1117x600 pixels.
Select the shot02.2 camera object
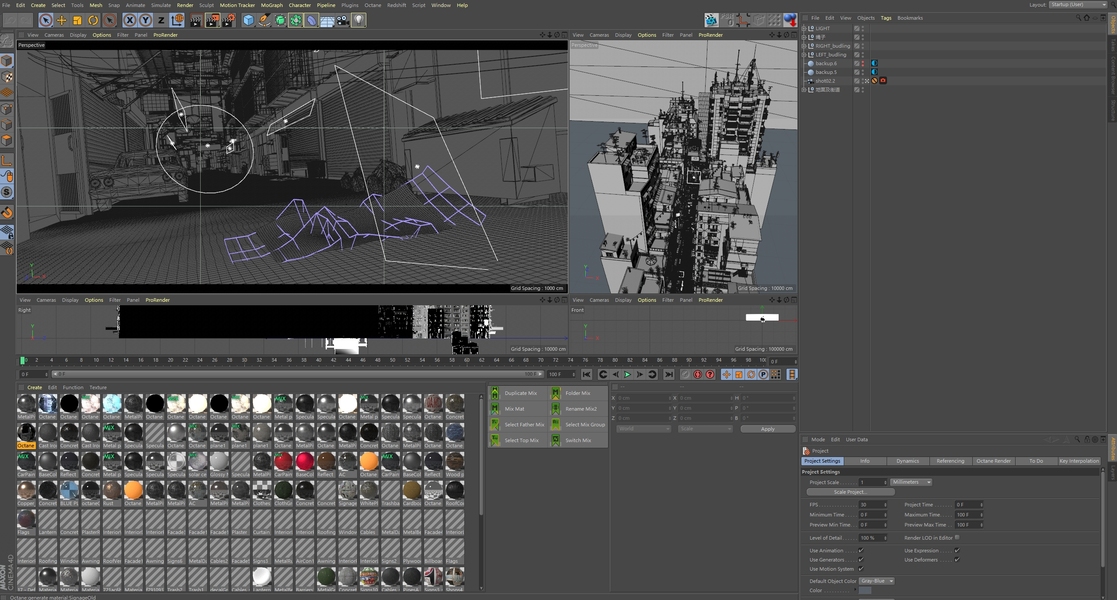point(825,81)
